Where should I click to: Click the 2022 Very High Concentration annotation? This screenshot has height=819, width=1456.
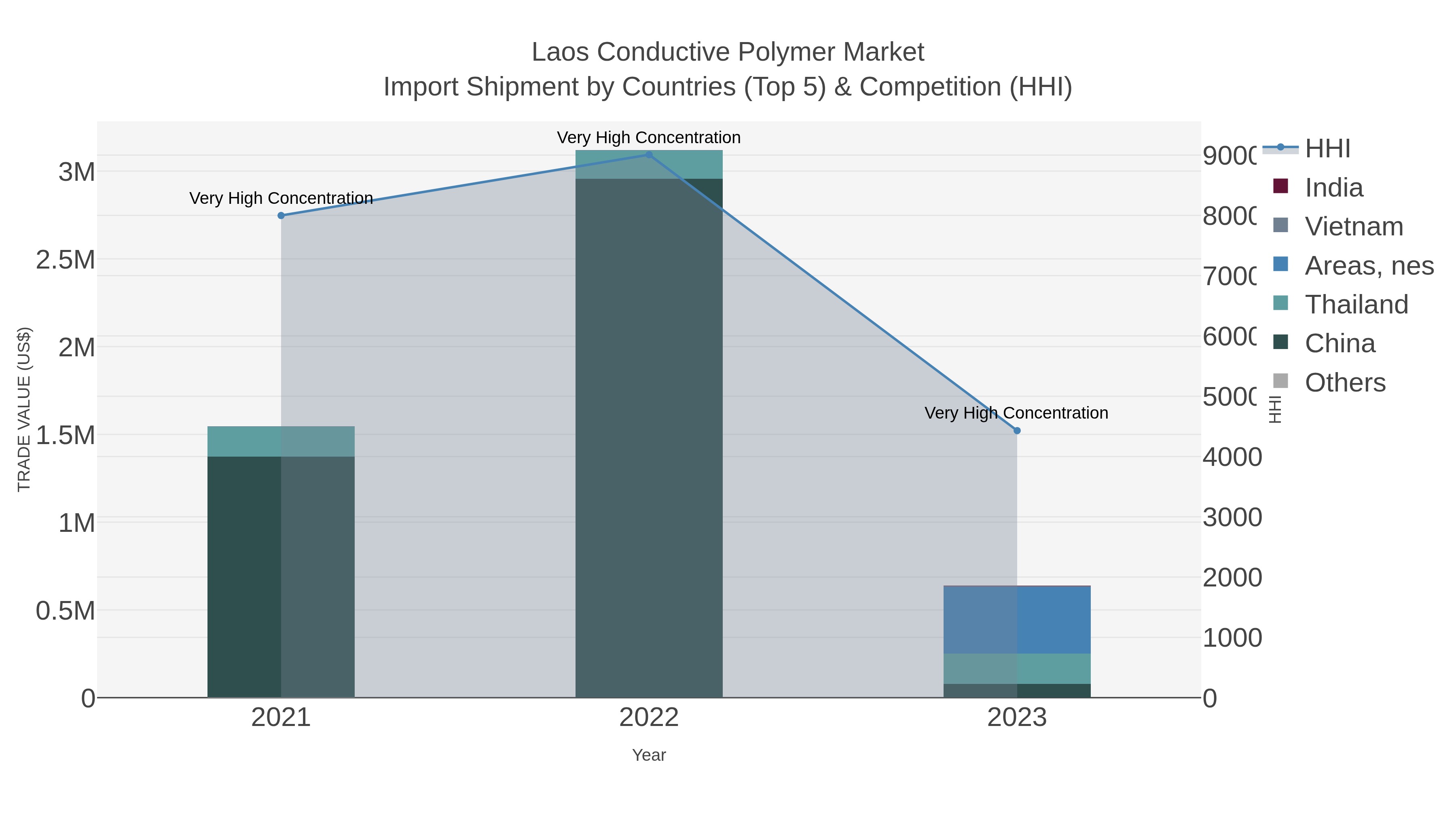(x=649, y=138)
